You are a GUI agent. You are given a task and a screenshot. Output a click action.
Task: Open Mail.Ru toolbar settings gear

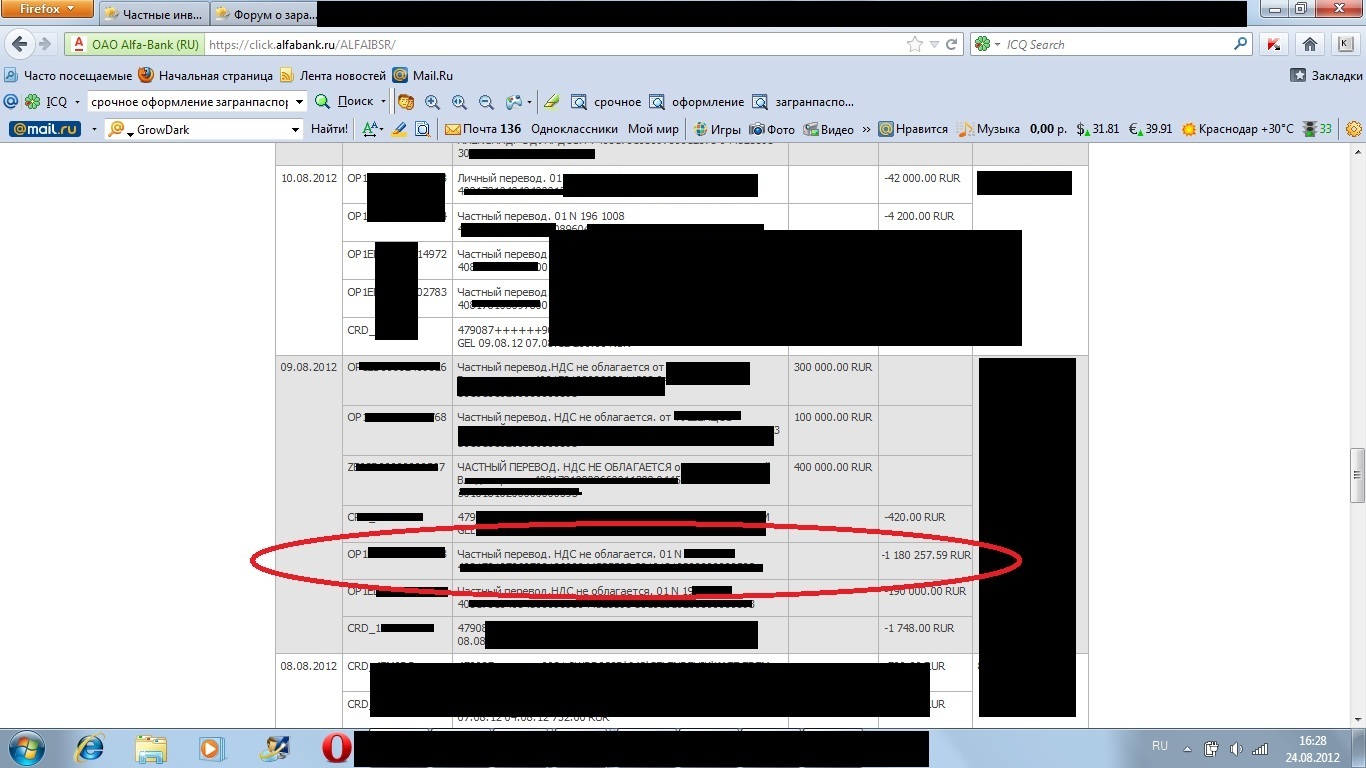pos(1354,129)
